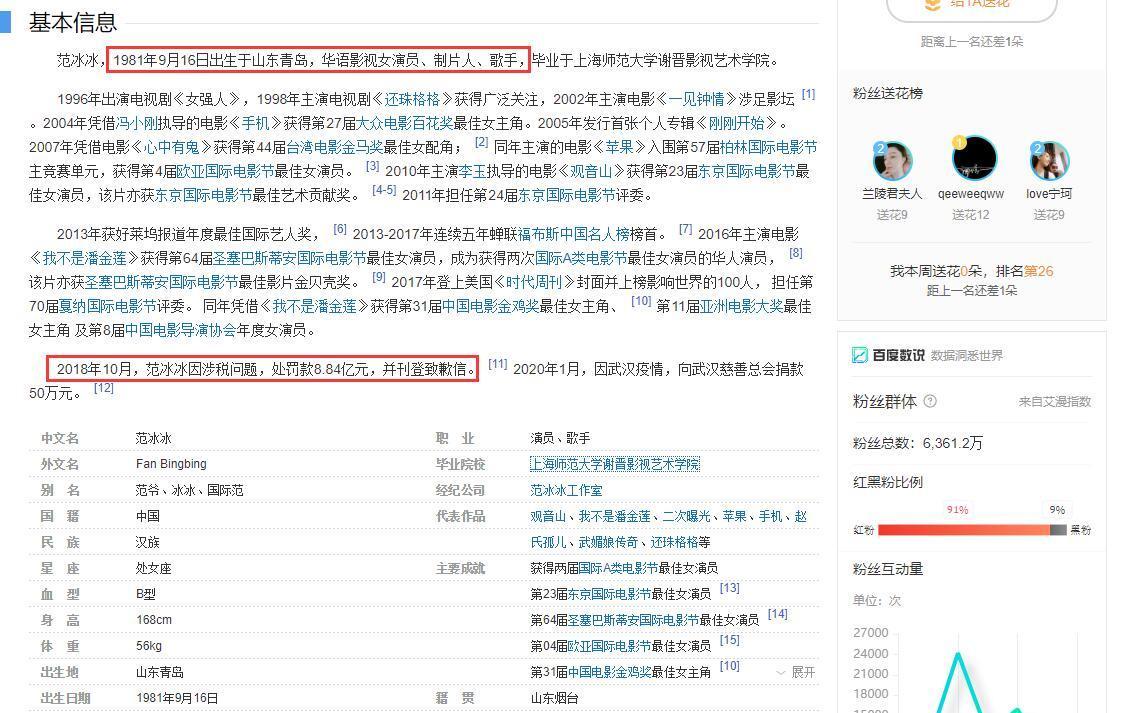Click the 范爷、冰冰、国际范 别名 value
The image size is (1132, 713).
tap(189, 490)
